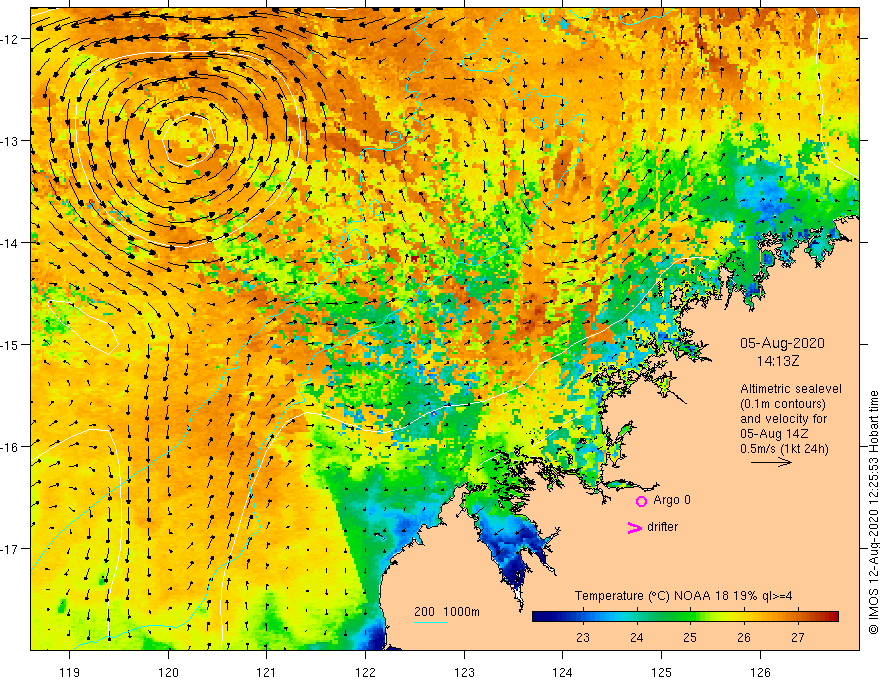Click the 'and velocity for' caption line

click(783, 419)
